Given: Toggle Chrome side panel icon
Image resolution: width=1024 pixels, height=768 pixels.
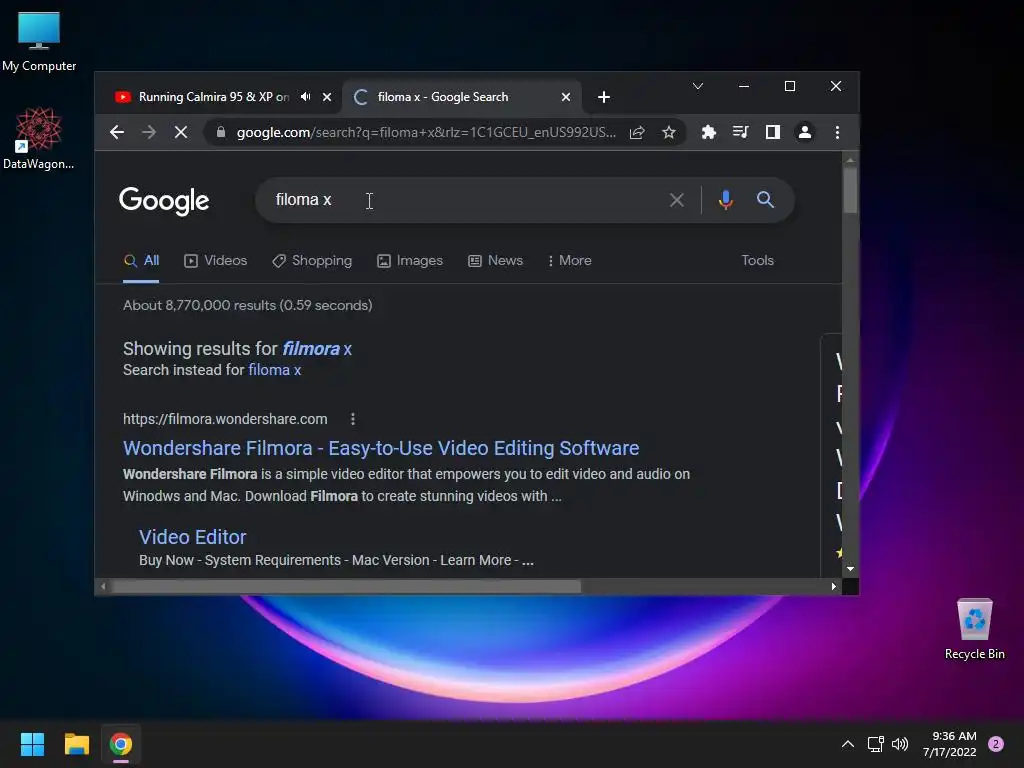Looking at the screenshot, I should click(773, 133).
